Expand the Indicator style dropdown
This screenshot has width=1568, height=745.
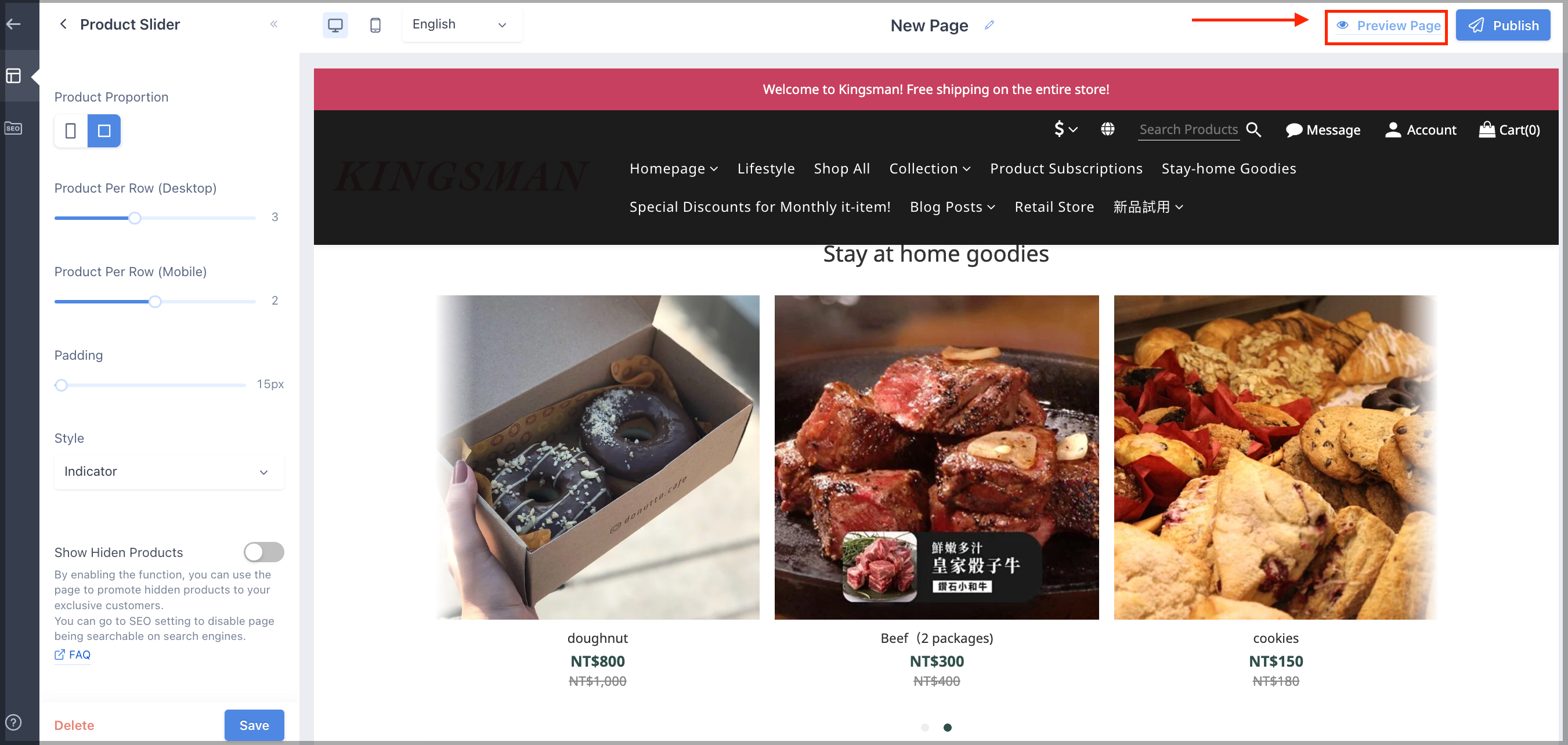169,472
